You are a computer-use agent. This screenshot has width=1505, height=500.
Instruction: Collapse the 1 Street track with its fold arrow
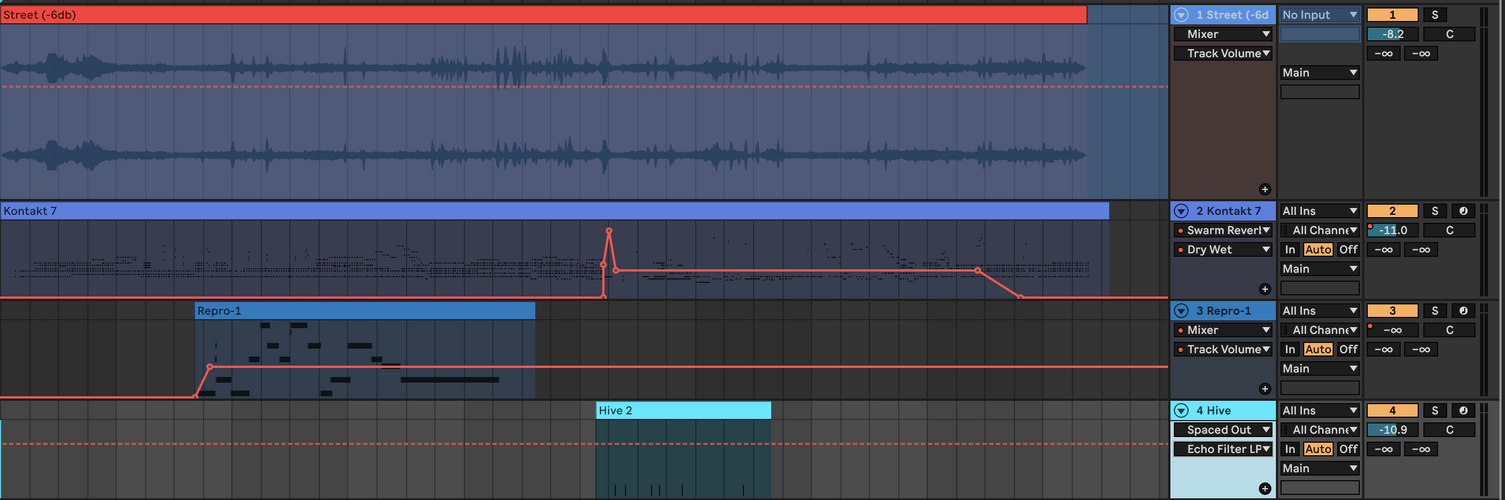pos(1181,15)
